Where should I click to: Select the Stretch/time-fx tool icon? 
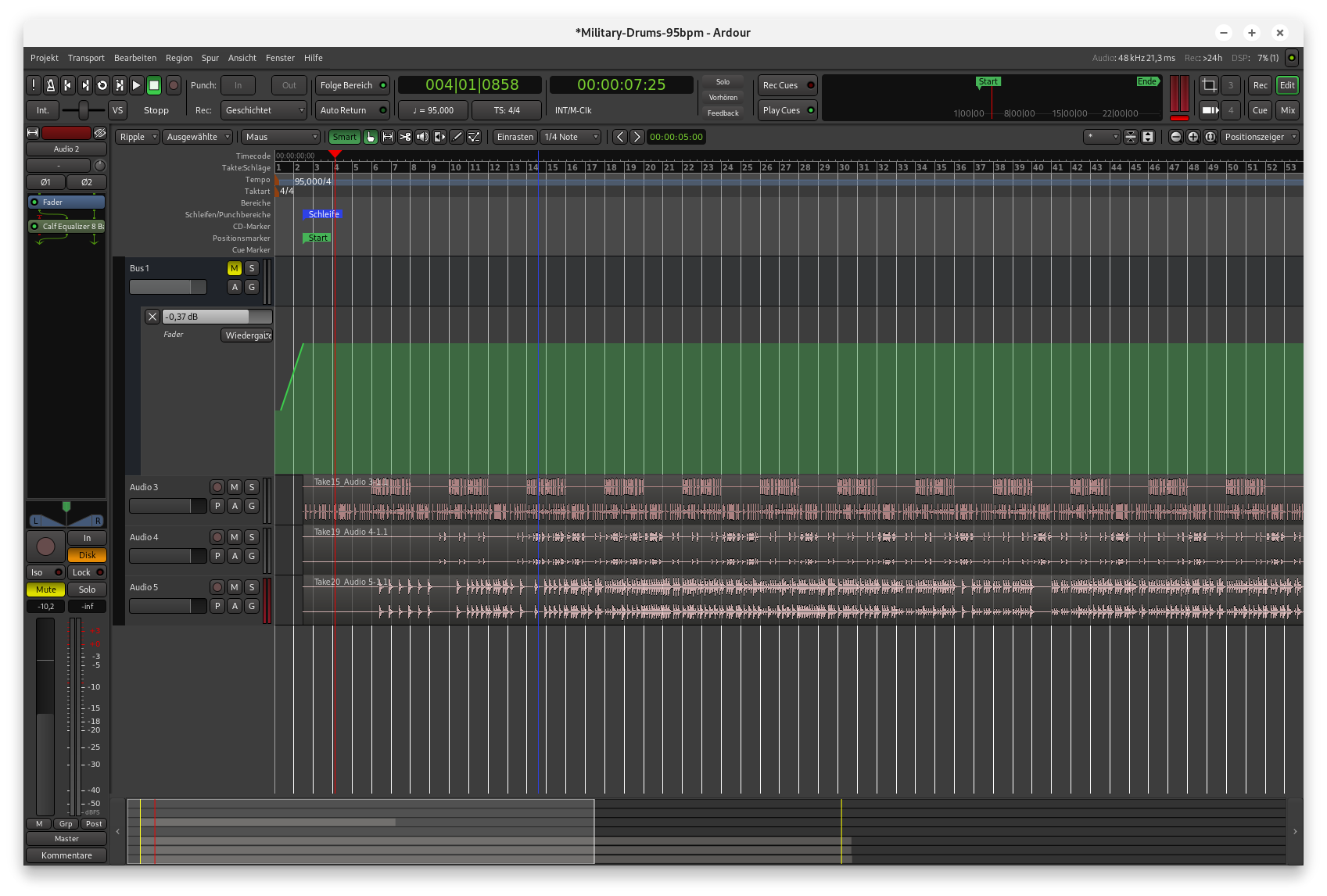tap(439, 137)
